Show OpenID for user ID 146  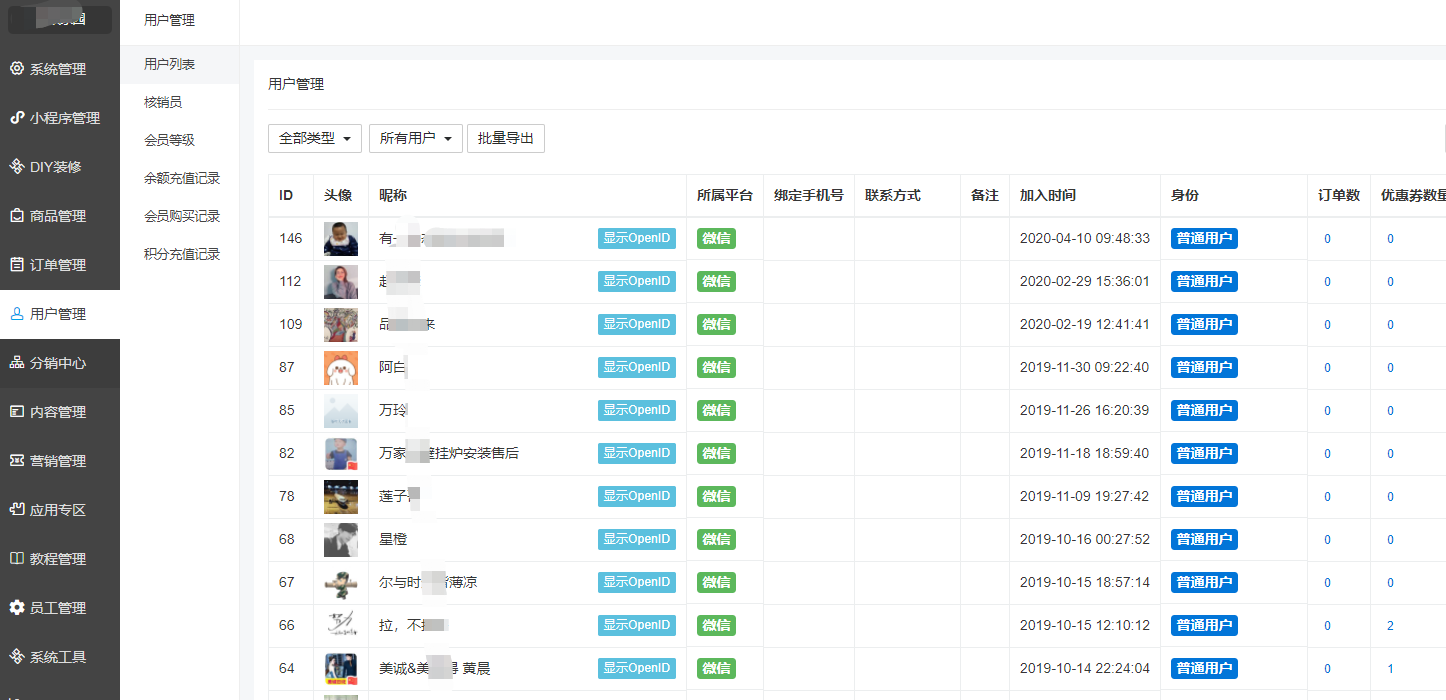pos(636,239)
